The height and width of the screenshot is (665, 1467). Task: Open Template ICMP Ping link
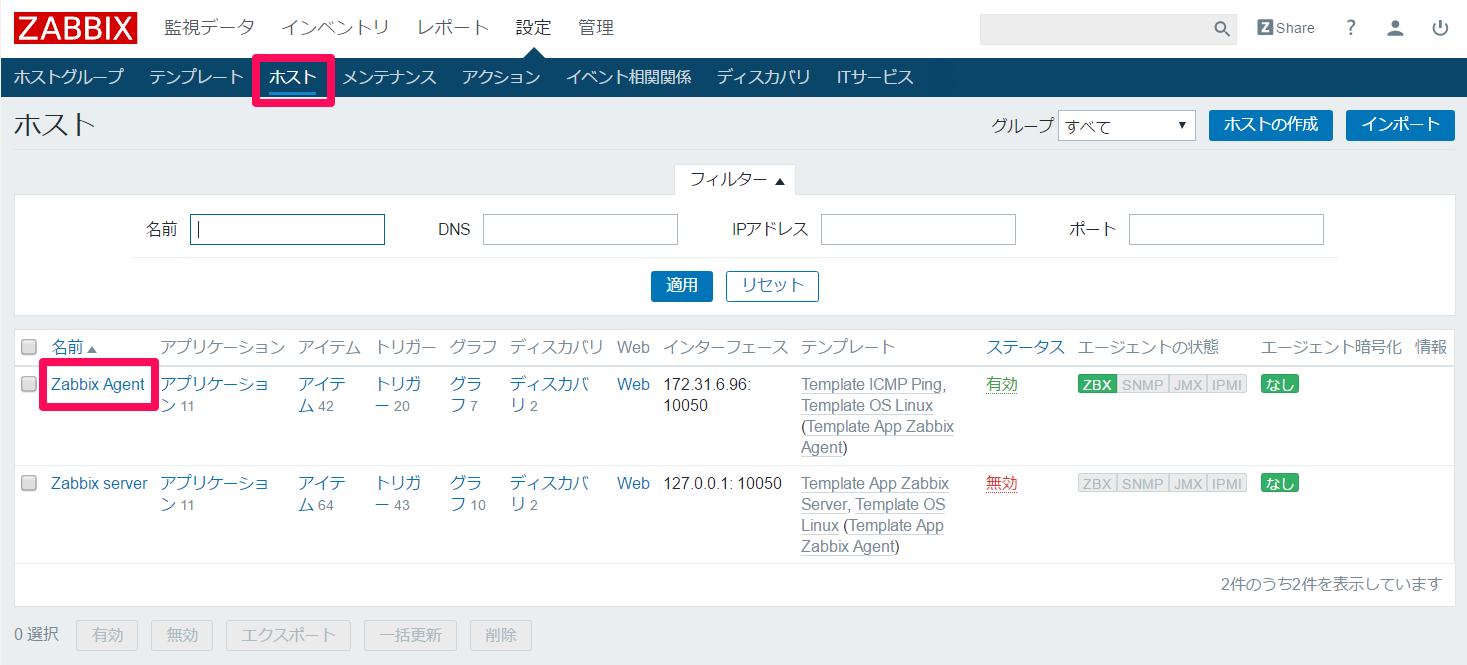pos(871,384)
